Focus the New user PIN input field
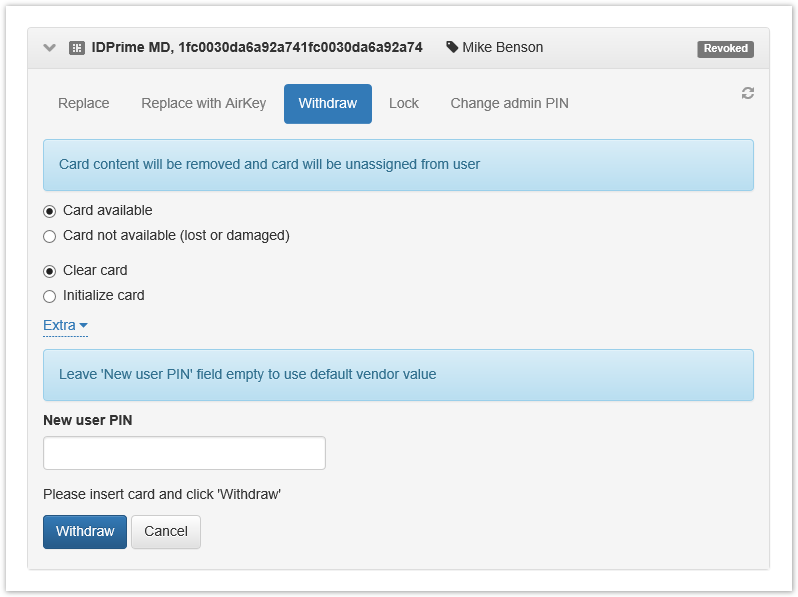 184,453
